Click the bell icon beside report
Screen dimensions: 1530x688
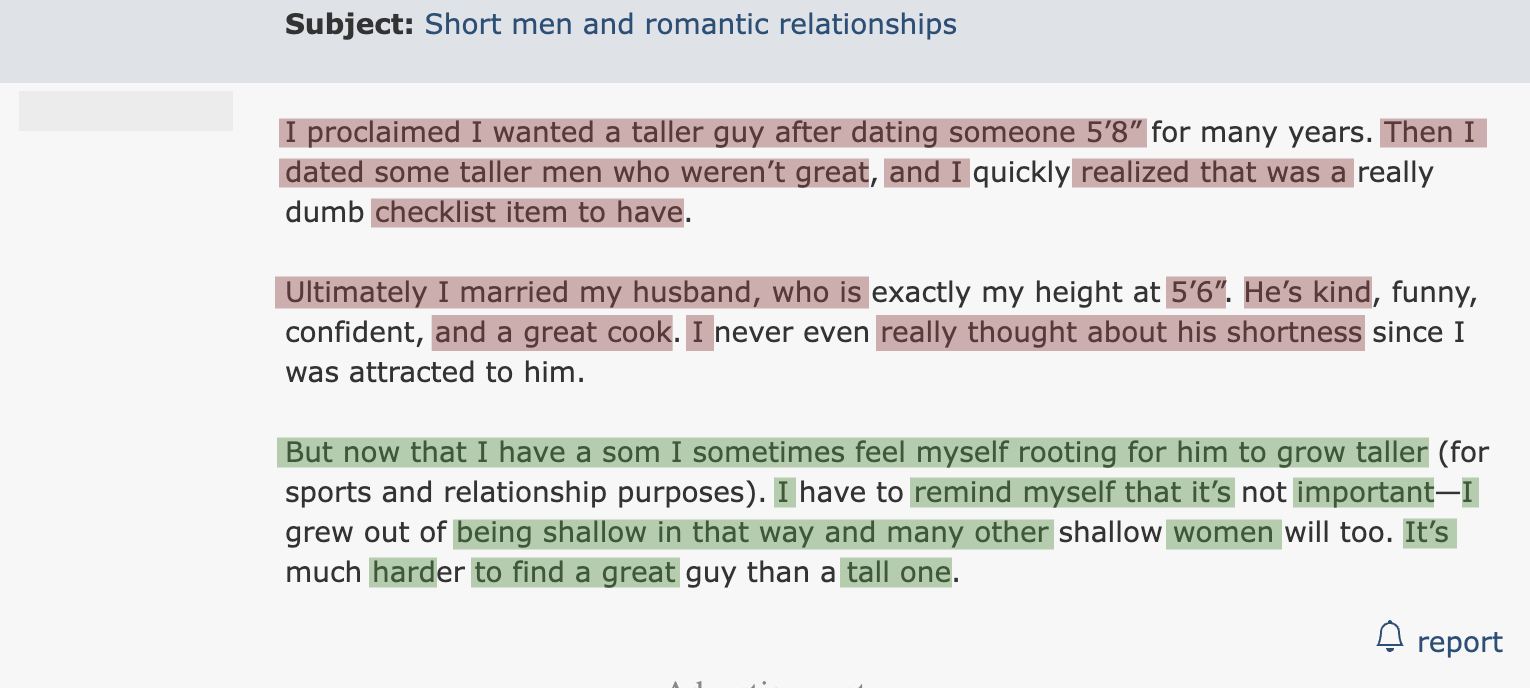(1390, 638)
